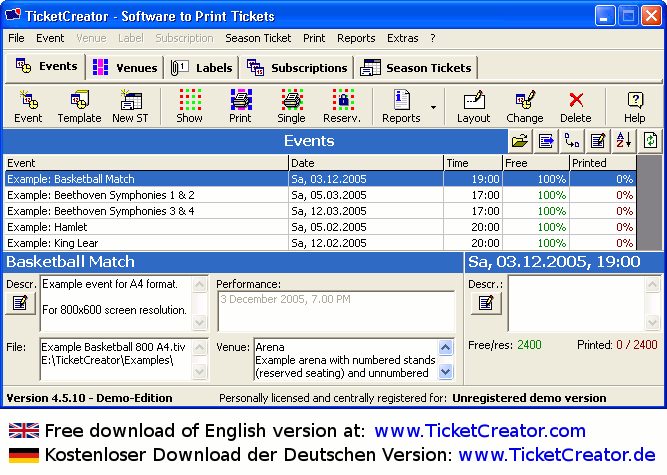Image resolution: width=667 pixels, height=475 pixels.
Task: Select the Example: Hamlet event row
Action: coord(146,227)
